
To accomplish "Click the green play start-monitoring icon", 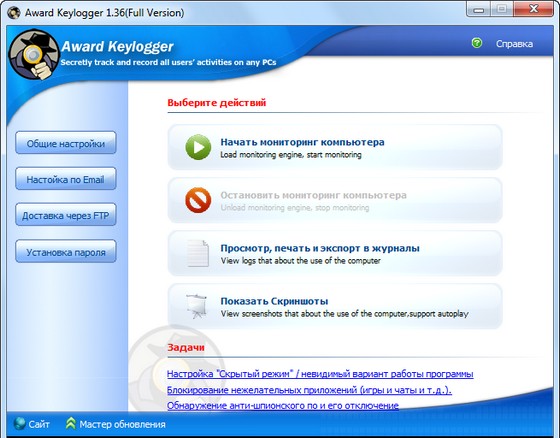I will tap(198, 147).
